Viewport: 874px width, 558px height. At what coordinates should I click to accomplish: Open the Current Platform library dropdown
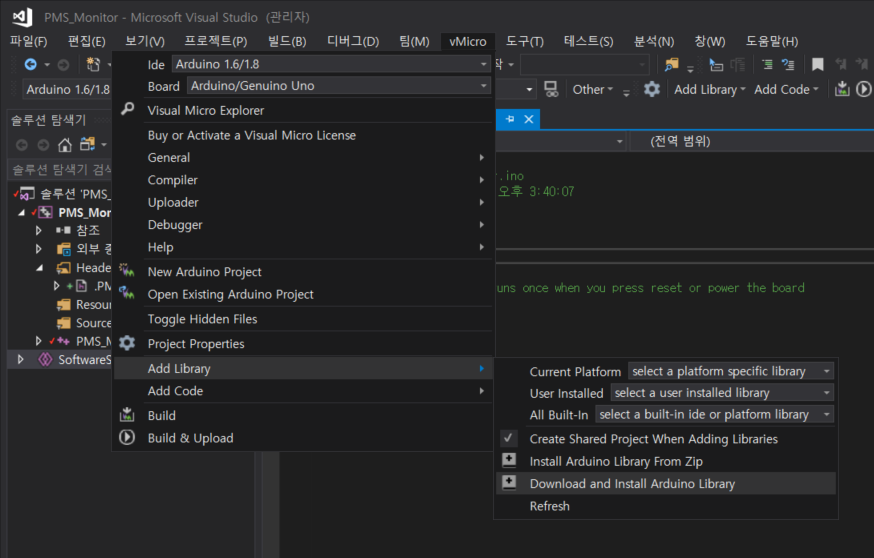click(731, 371)
